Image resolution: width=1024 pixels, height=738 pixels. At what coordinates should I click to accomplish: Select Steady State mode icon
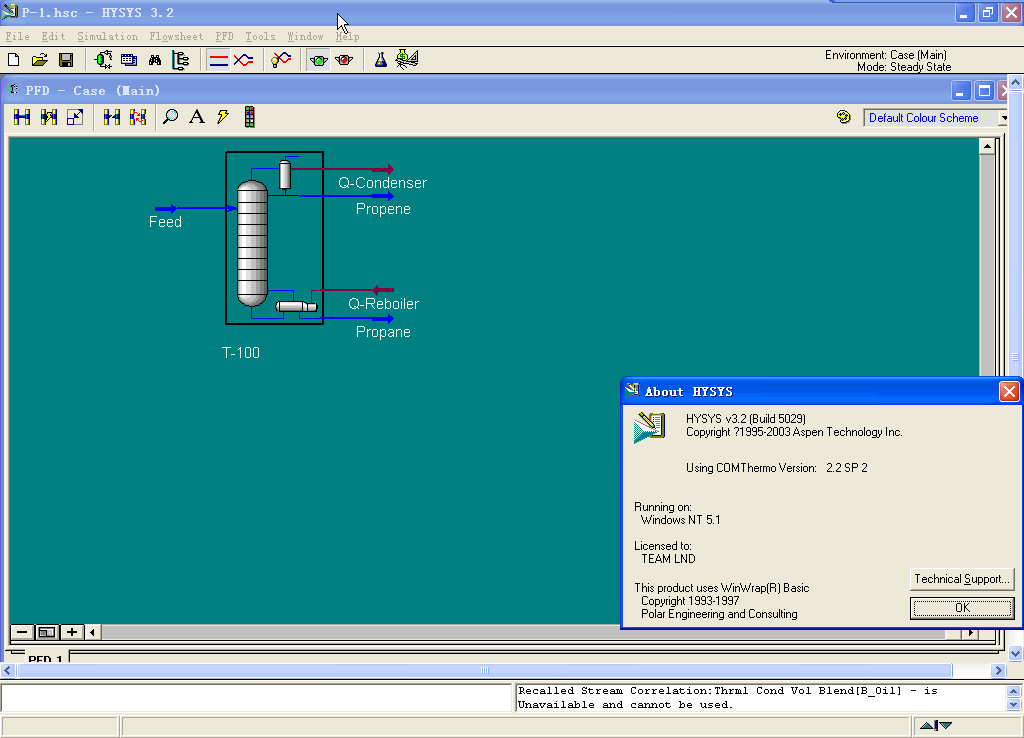(x=218, y=60)
